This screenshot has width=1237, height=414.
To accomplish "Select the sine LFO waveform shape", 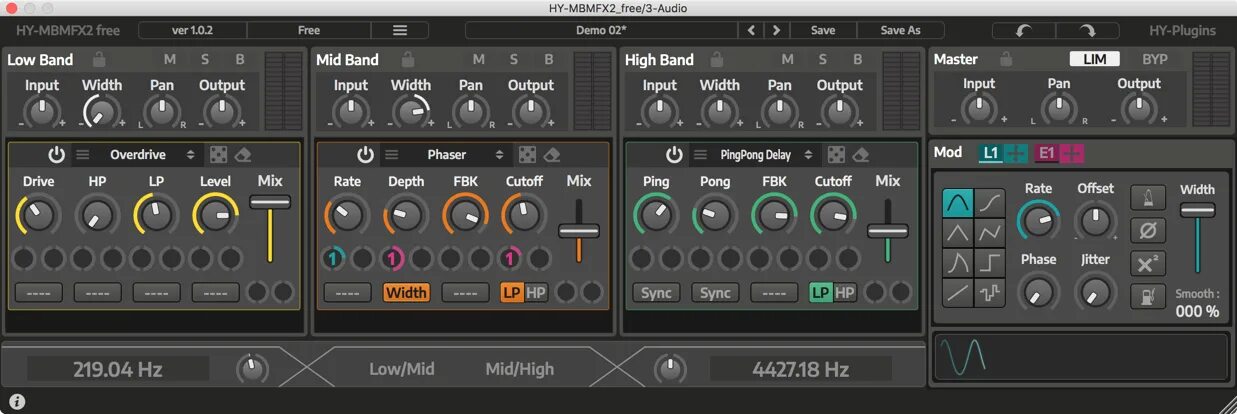I will (958, 203).
